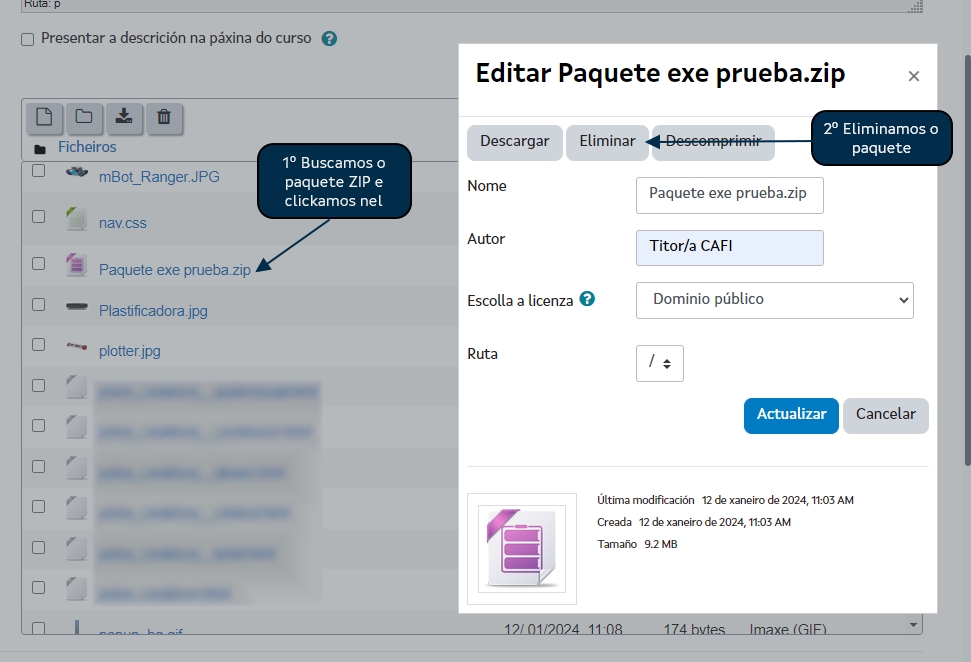The height and width of the screenshot is (662, 971).
Task: Expand the Ruta path selector
Action: [x=659, y=362]
